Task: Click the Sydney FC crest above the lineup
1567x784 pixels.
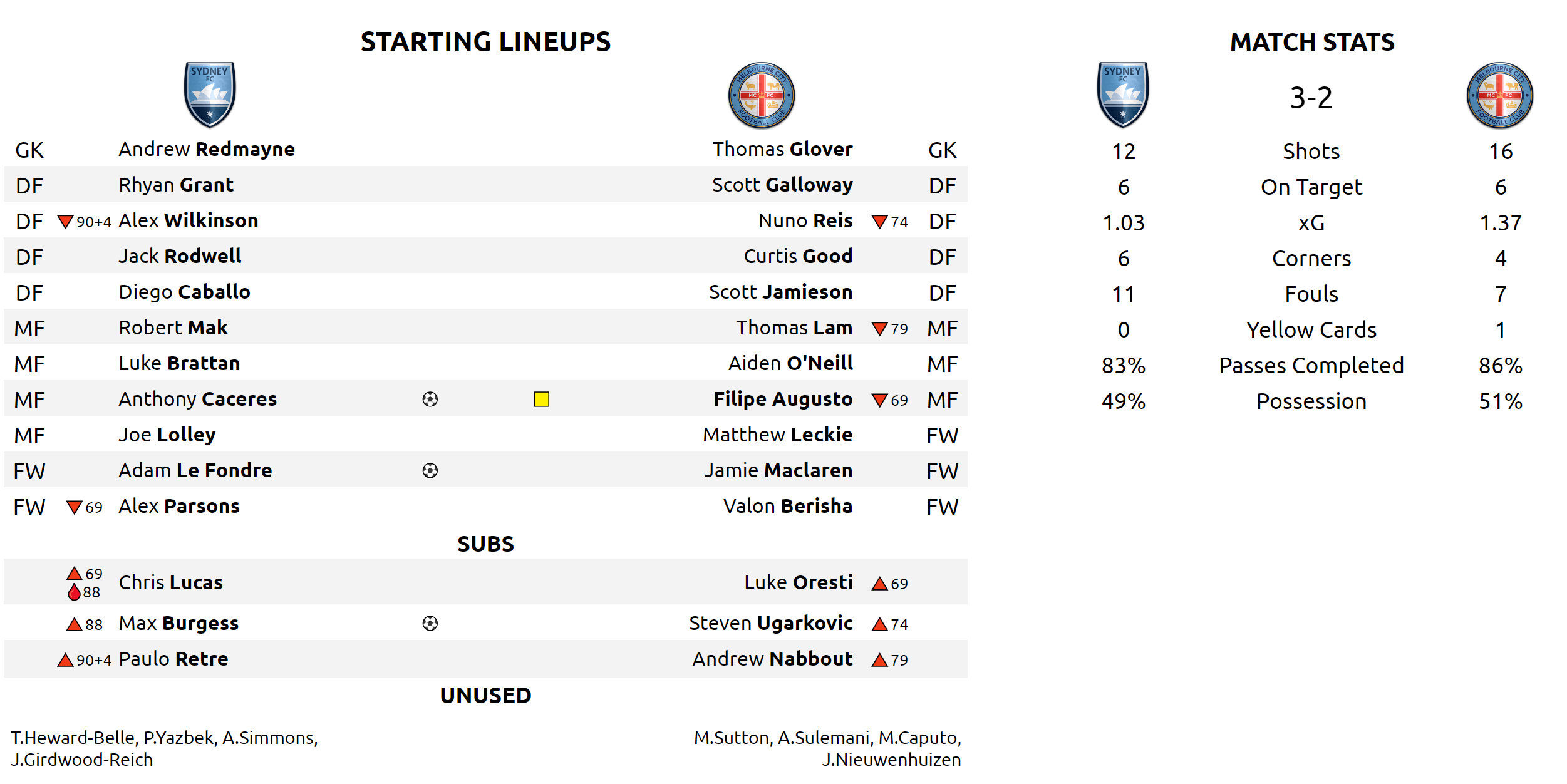Action: click(210, 95)
